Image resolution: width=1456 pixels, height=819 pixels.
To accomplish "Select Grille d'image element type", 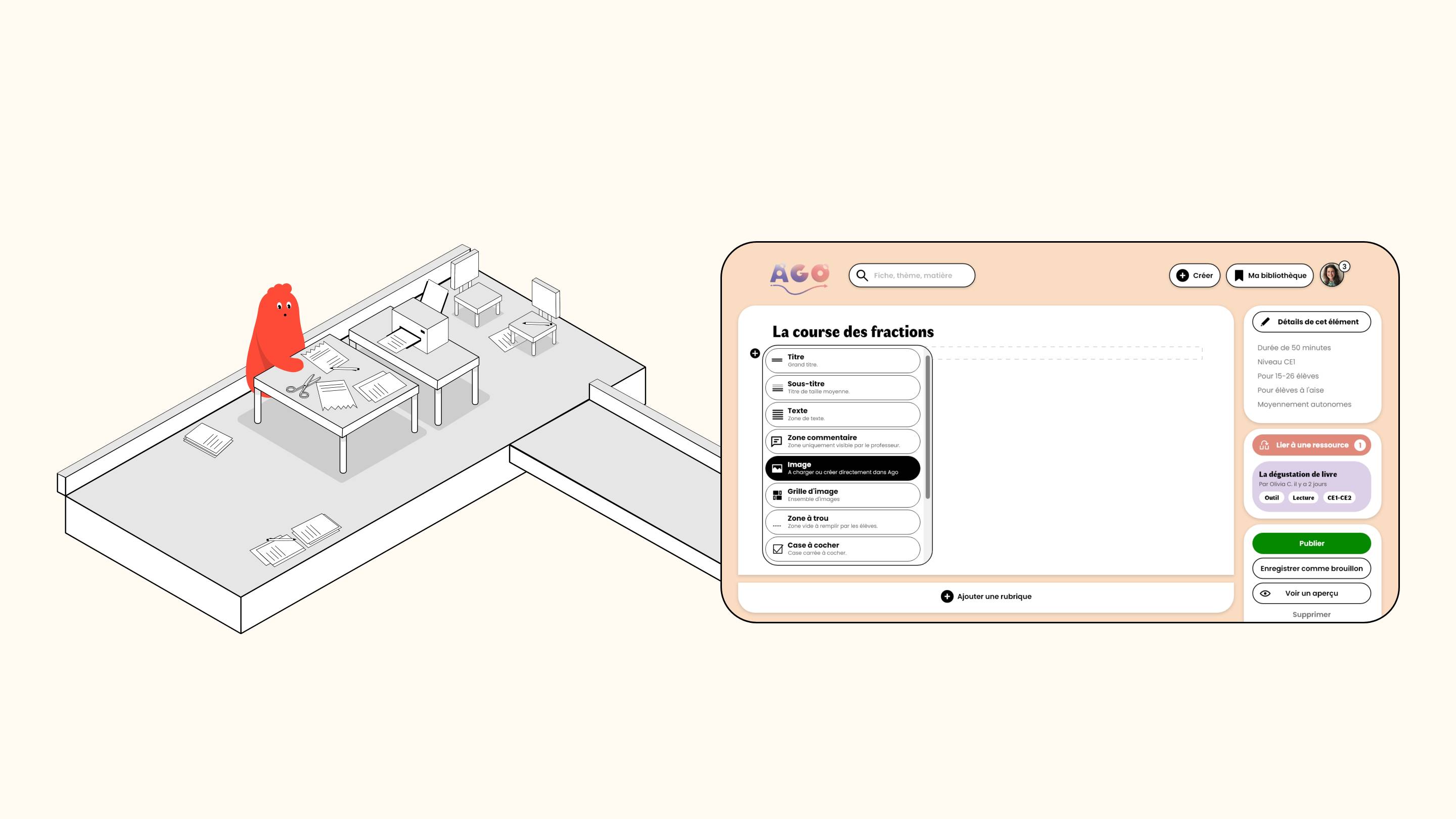I will tap(842, 495).
